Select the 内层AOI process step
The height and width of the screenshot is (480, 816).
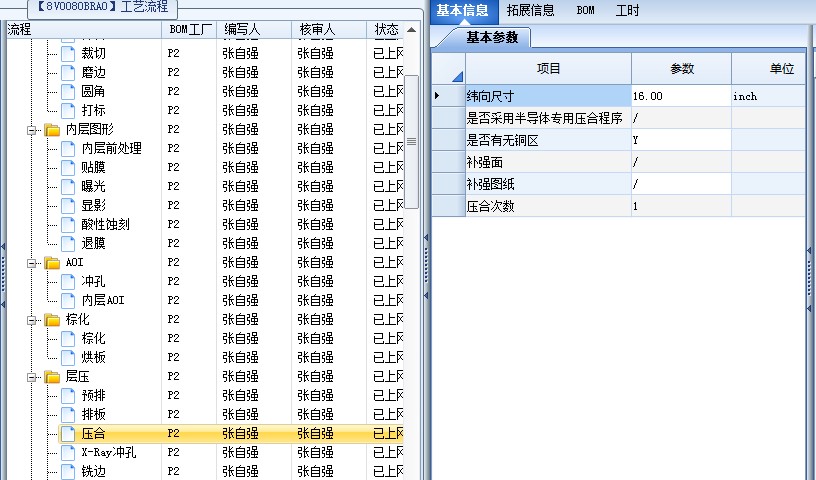pos(103,300)
